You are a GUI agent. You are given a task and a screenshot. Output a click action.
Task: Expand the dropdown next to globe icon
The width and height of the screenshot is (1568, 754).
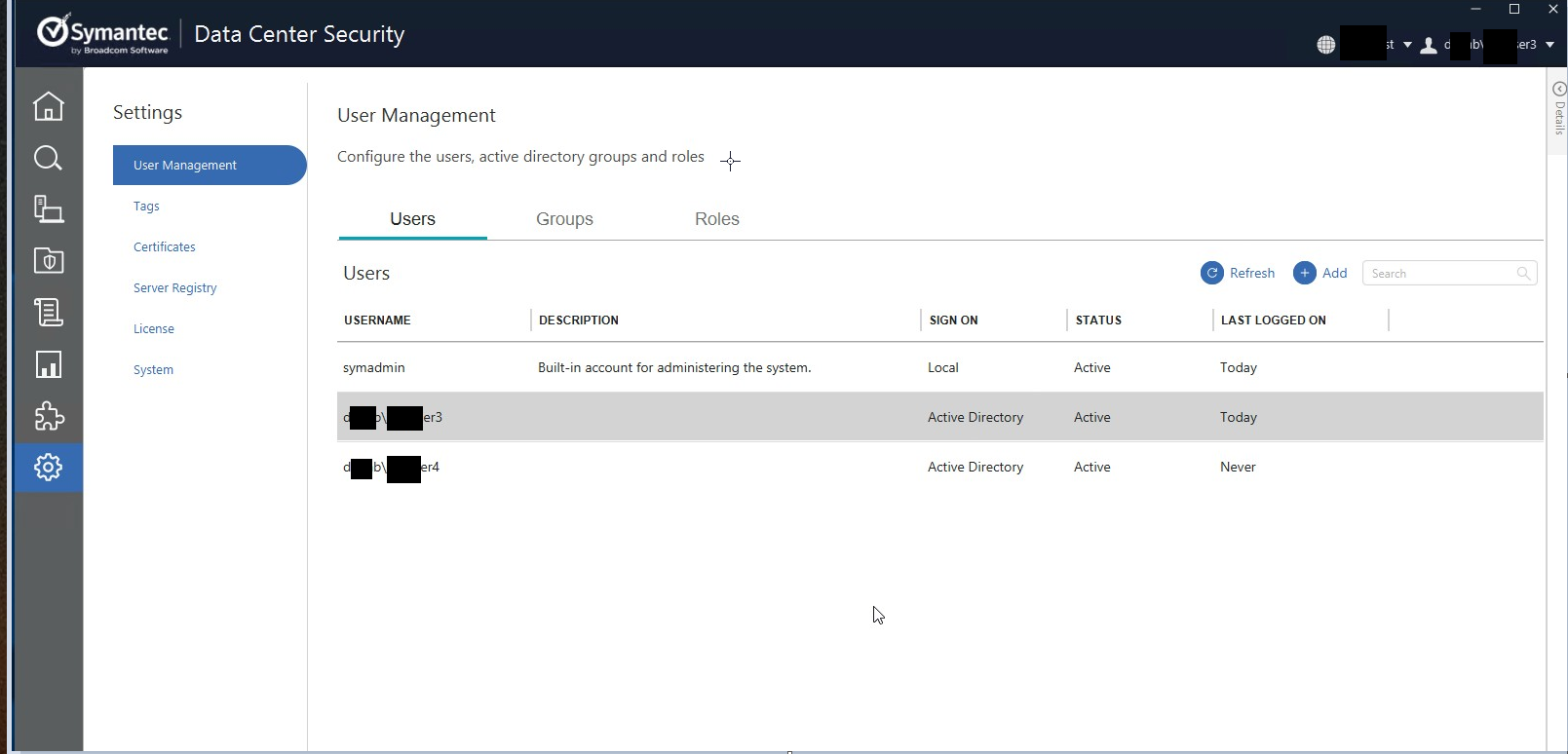[x=1407, y=45]
